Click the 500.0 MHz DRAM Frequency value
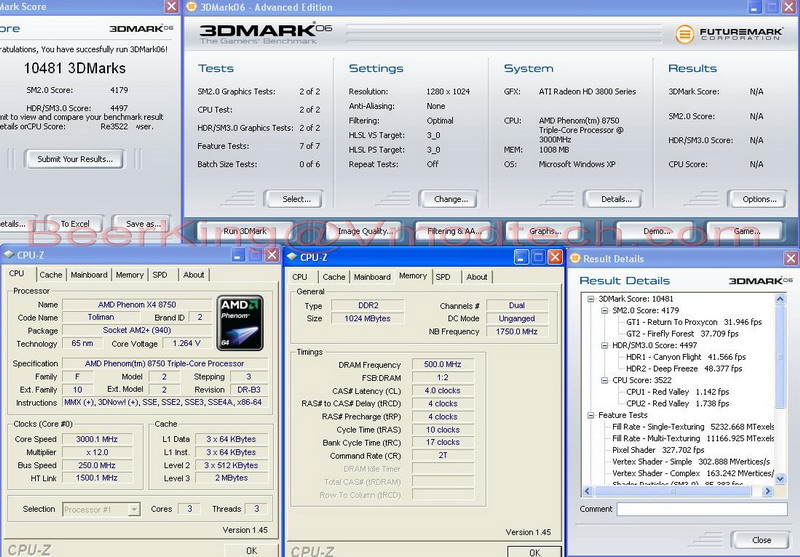 [442, 365]
